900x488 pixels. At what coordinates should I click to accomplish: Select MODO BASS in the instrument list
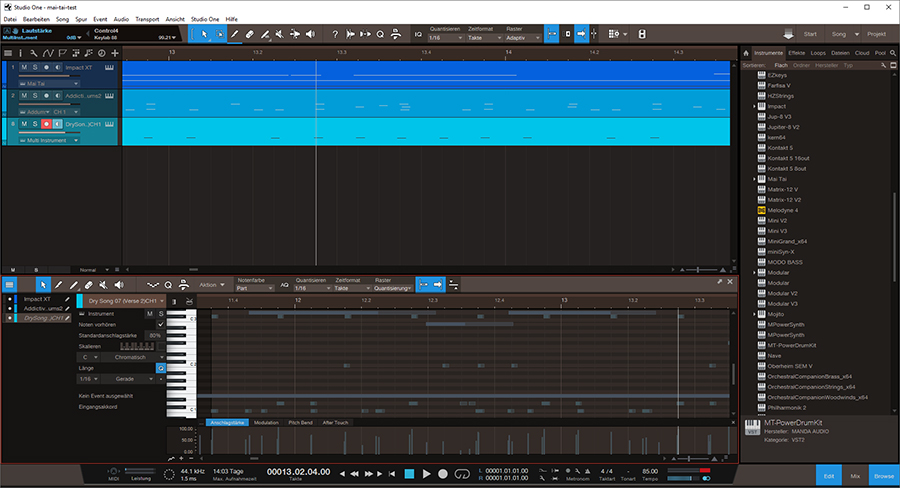pyautogui.click(x=785, y=262)
